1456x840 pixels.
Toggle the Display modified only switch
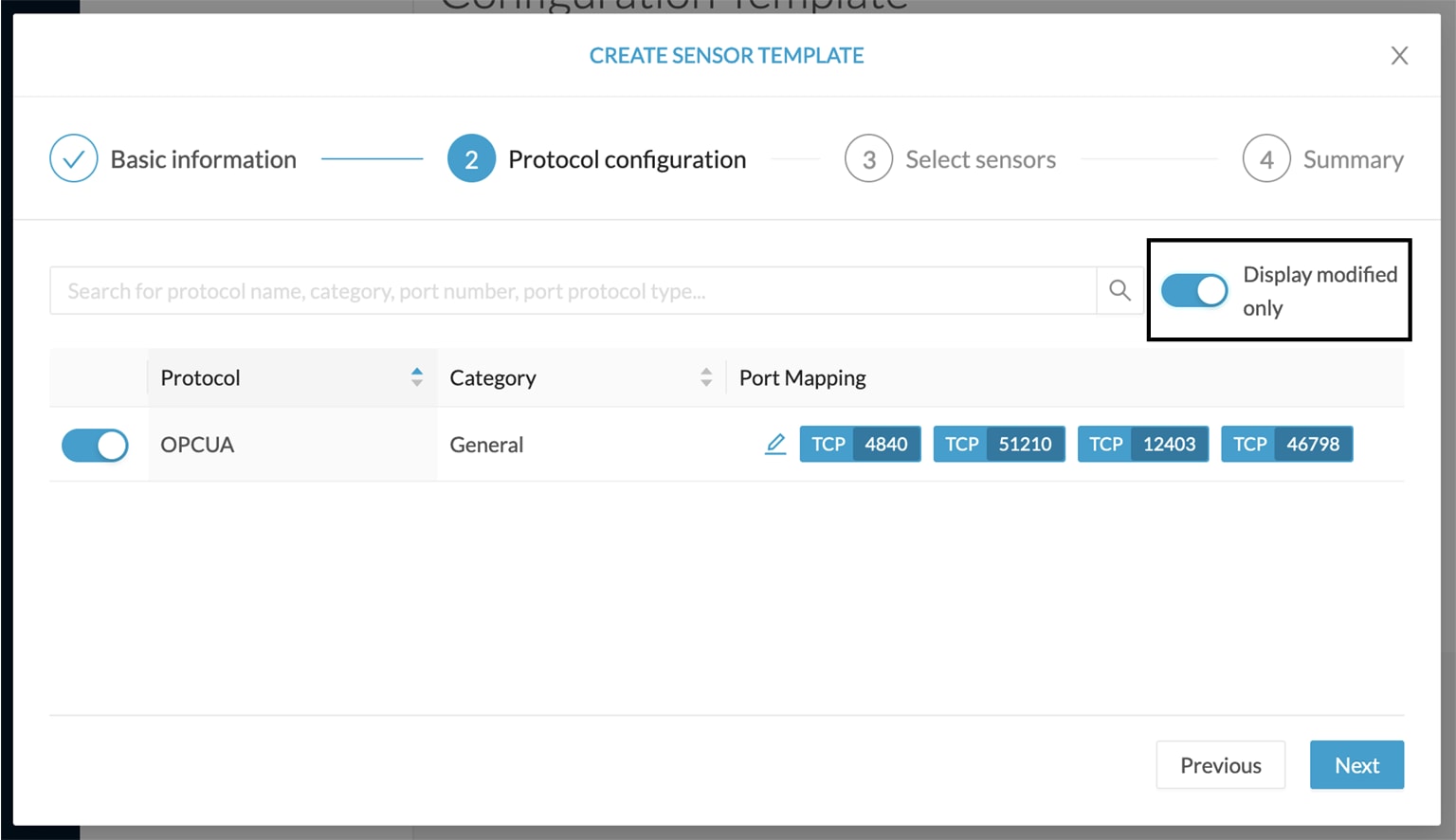point(1194,291)
